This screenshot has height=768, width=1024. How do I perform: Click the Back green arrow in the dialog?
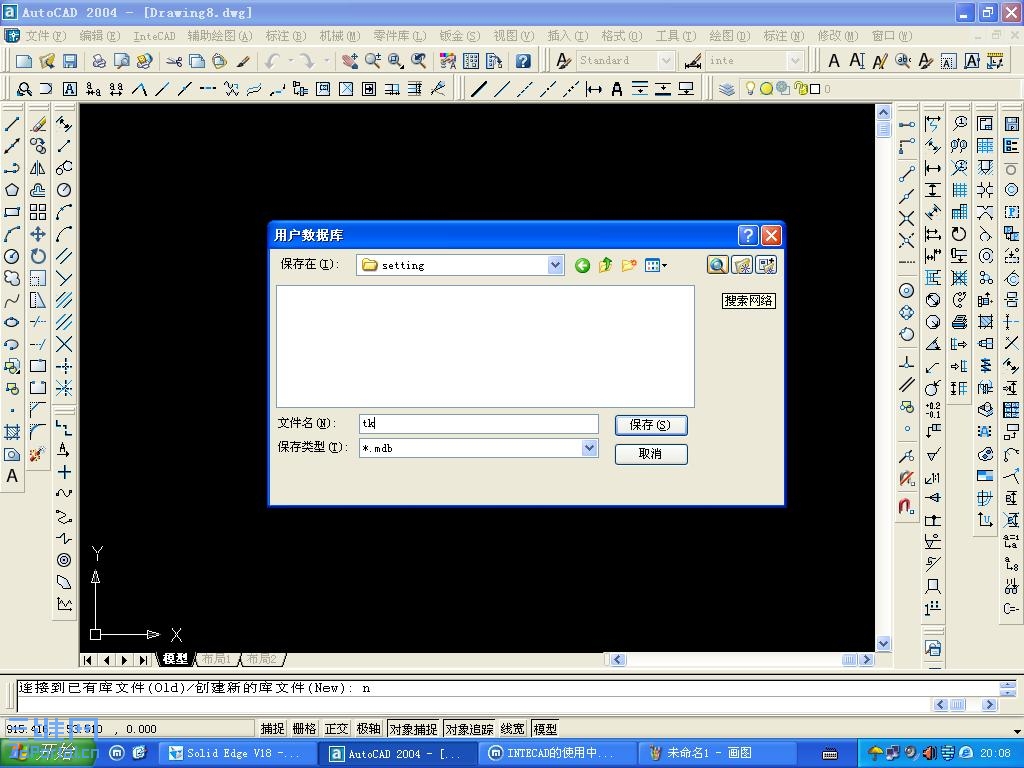(583, 265)
